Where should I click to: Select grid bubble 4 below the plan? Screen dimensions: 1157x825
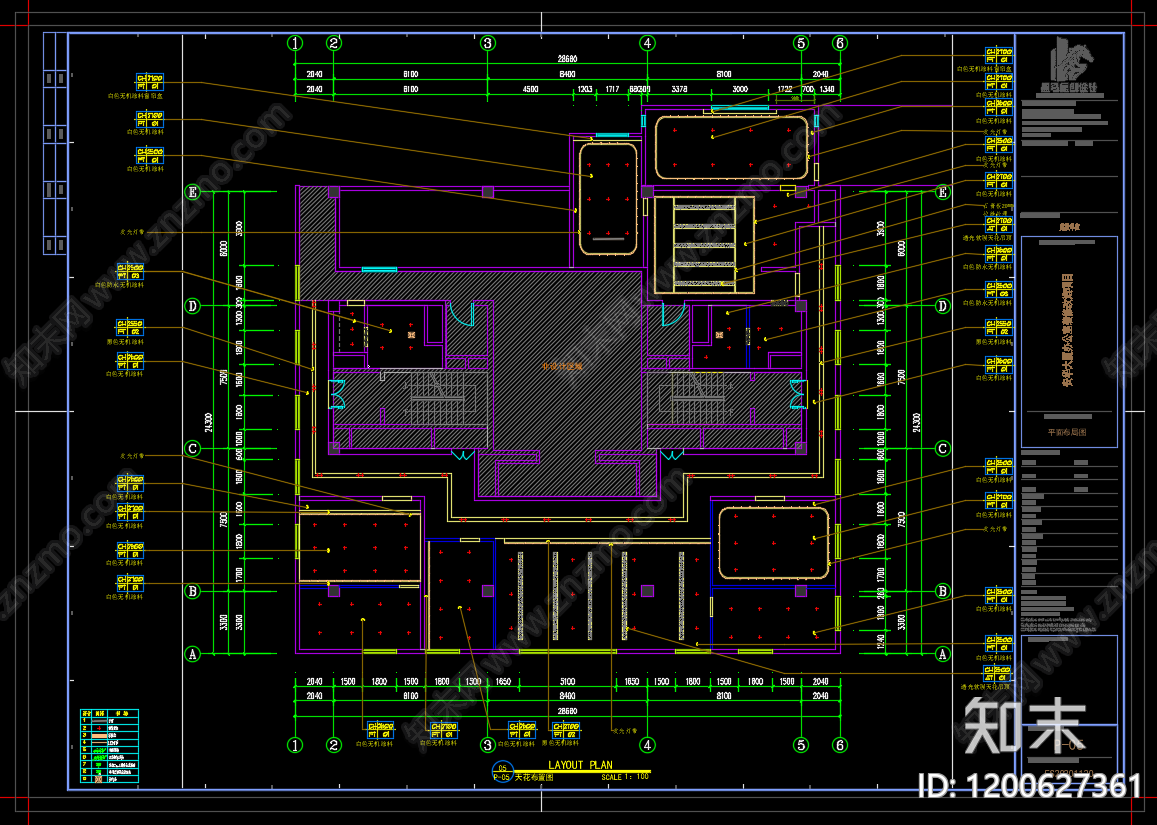pyautogui.click(x=647, y=745)
